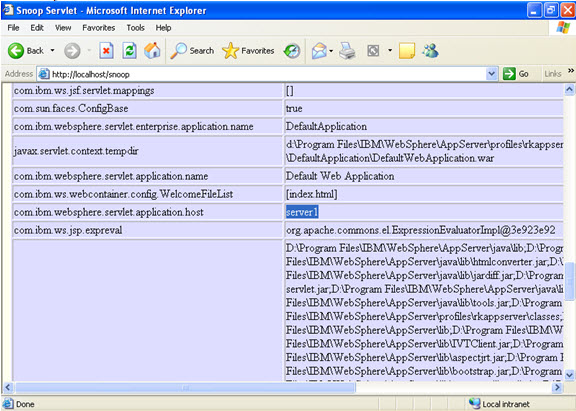This screenshot has height=411, width=576.
Task: Open the Search pane
Action: [192, 51]
